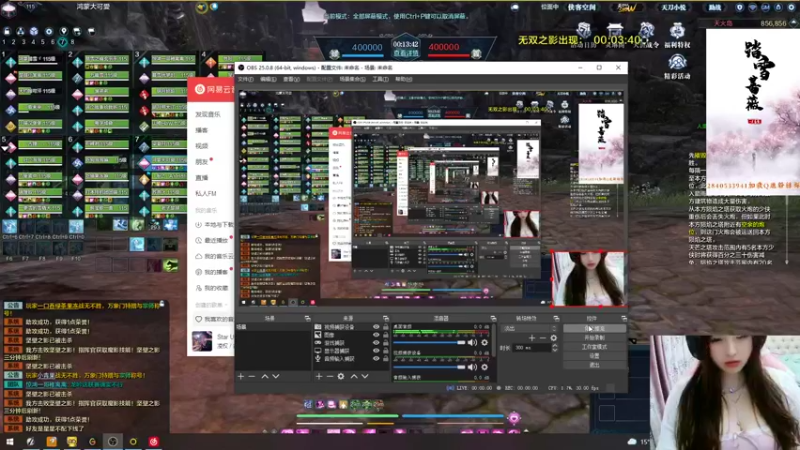Open OBS Settings from controls panel
800x450 pixels.
coord(594,356)
